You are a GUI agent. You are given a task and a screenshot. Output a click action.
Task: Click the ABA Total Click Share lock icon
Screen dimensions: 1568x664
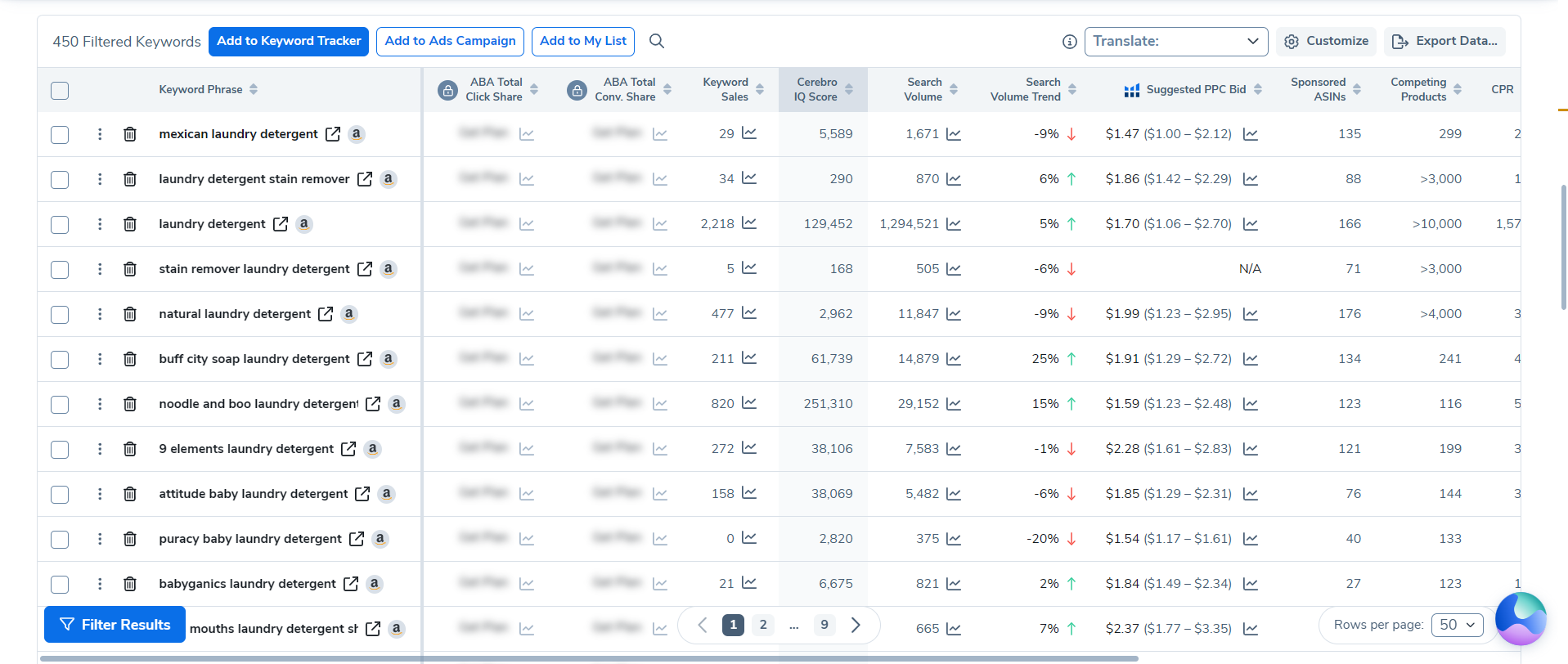click(447, 90)
